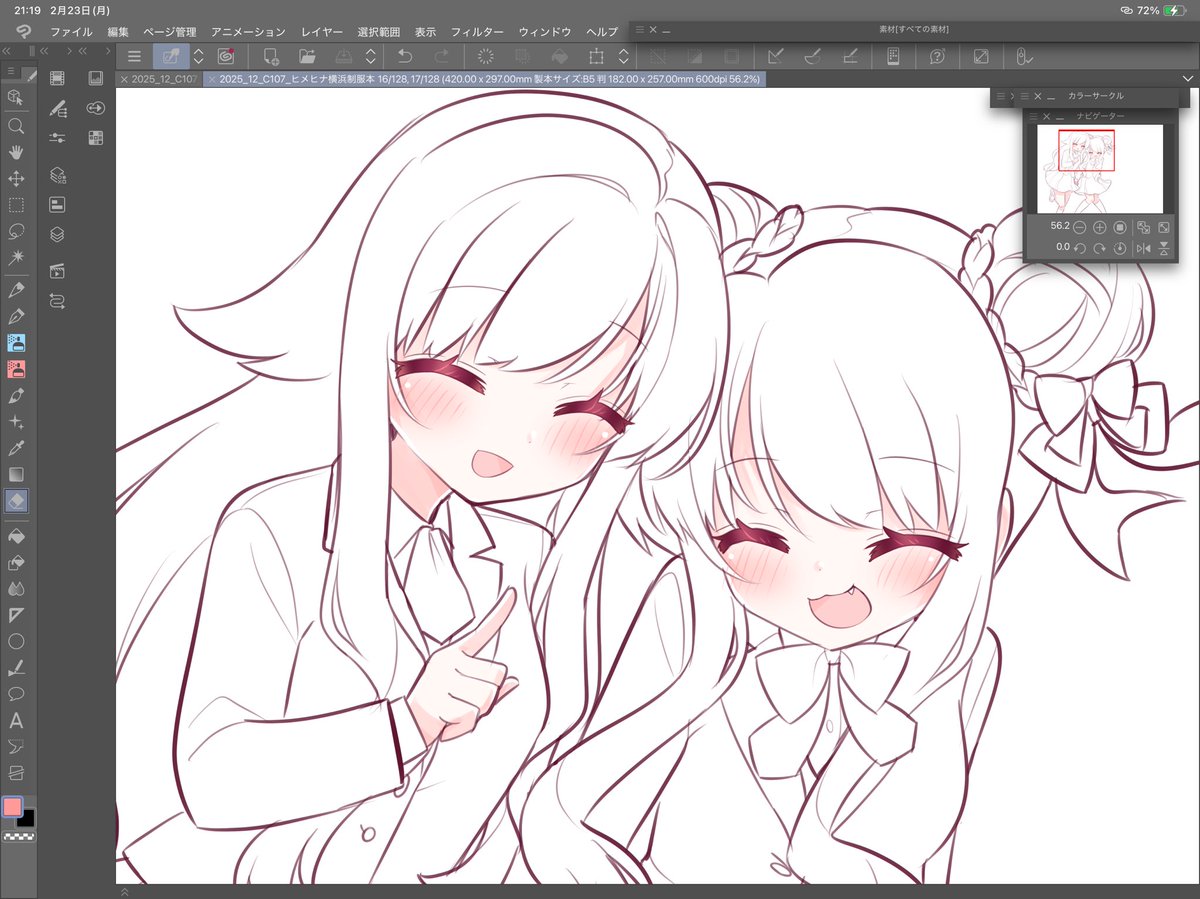
Task: Flip the canvas view vertically in Navigator
Action: pyautogui.click(x=1164, y=247)
